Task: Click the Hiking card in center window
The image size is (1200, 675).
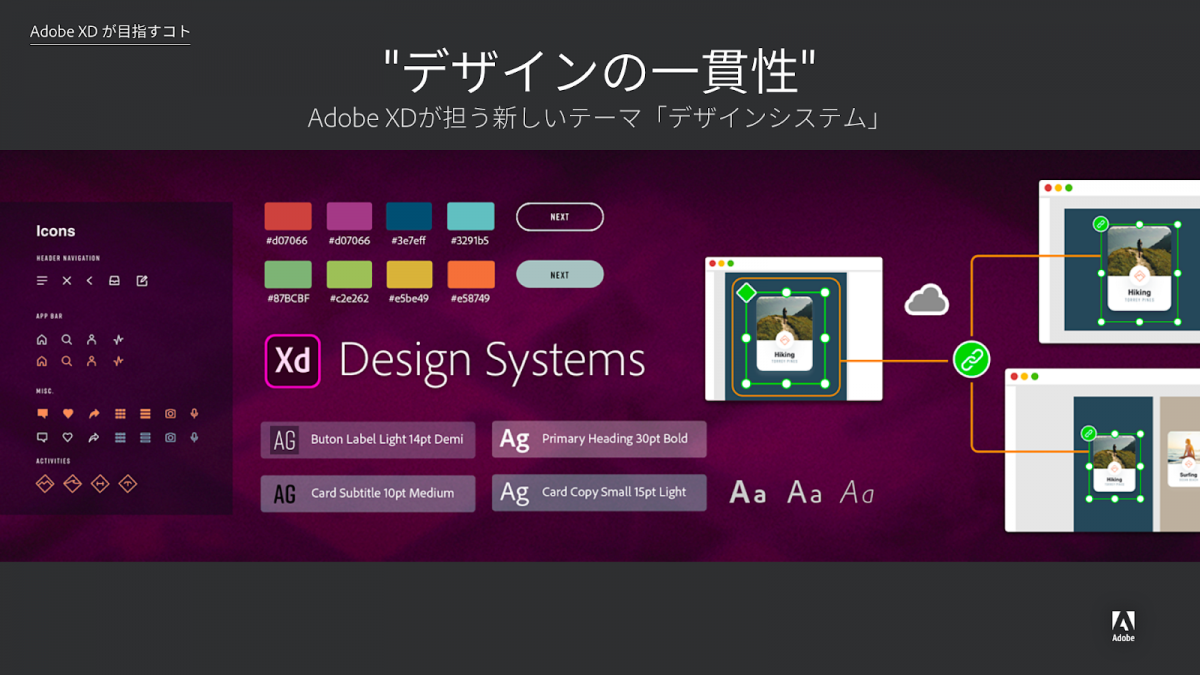Action: point(785,333)
